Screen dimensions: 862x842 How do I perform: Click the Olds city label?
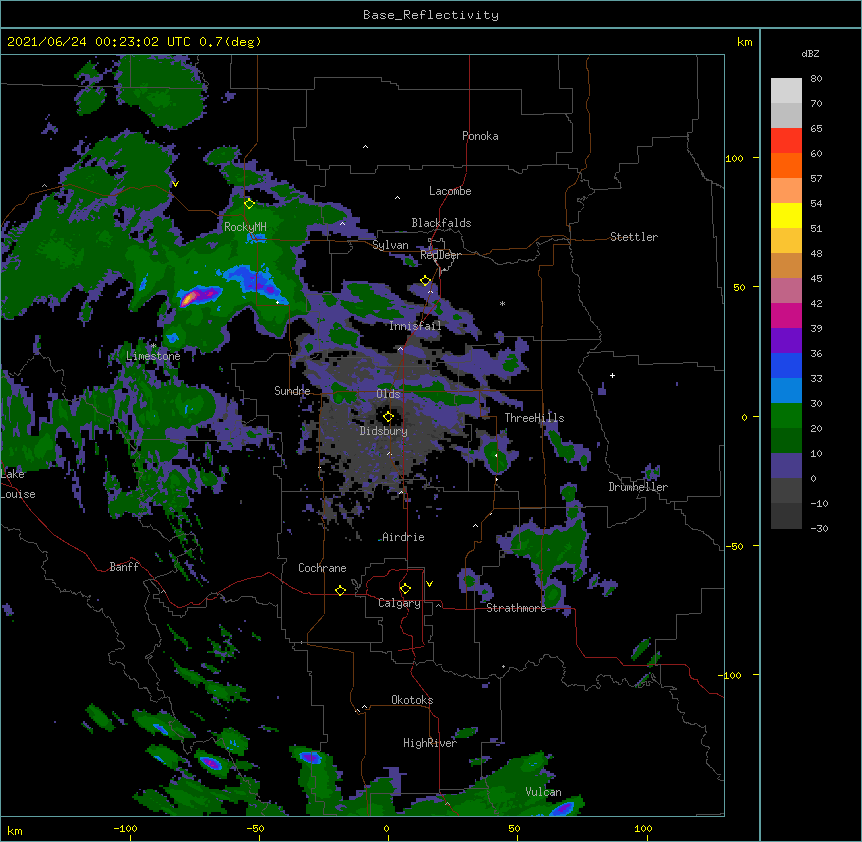pyautogui.click(x=388, y=394)
